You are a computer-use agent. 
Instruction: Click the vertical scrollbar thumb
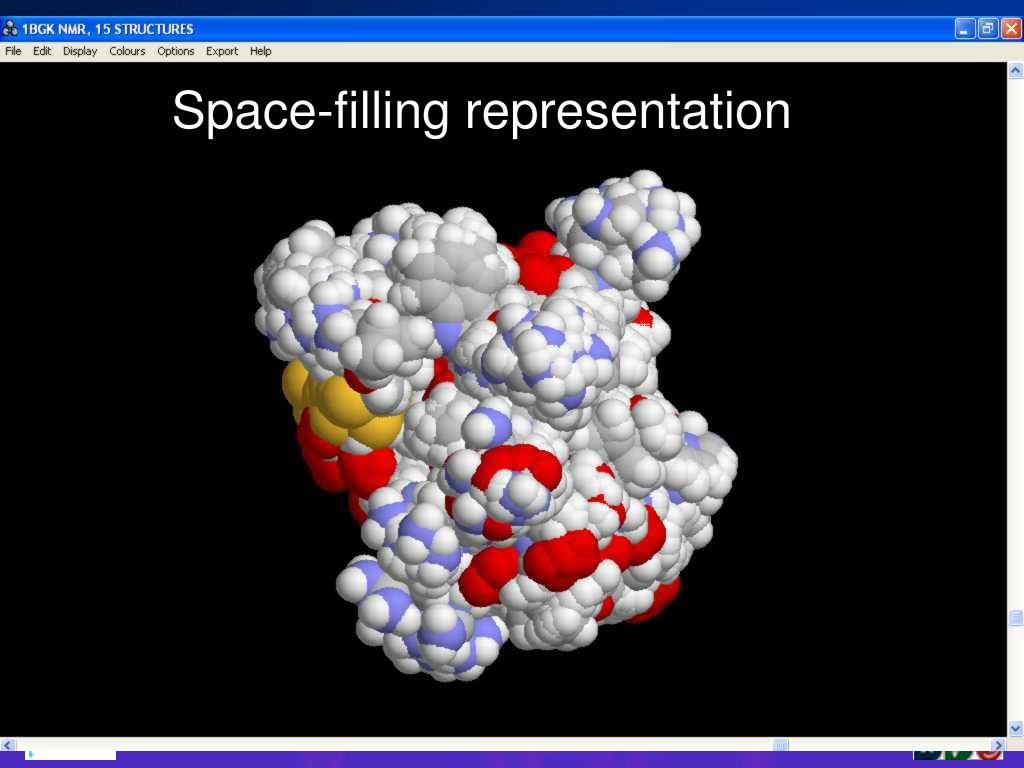tap(1015, 618)
